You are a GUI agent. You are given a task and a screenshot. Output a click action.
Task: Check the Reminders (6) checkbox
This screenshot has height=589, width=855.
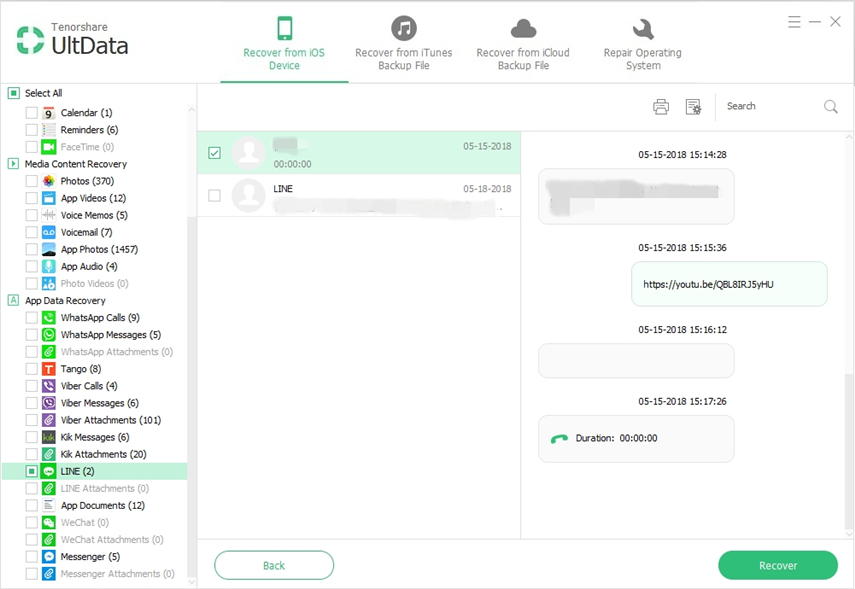32,130
